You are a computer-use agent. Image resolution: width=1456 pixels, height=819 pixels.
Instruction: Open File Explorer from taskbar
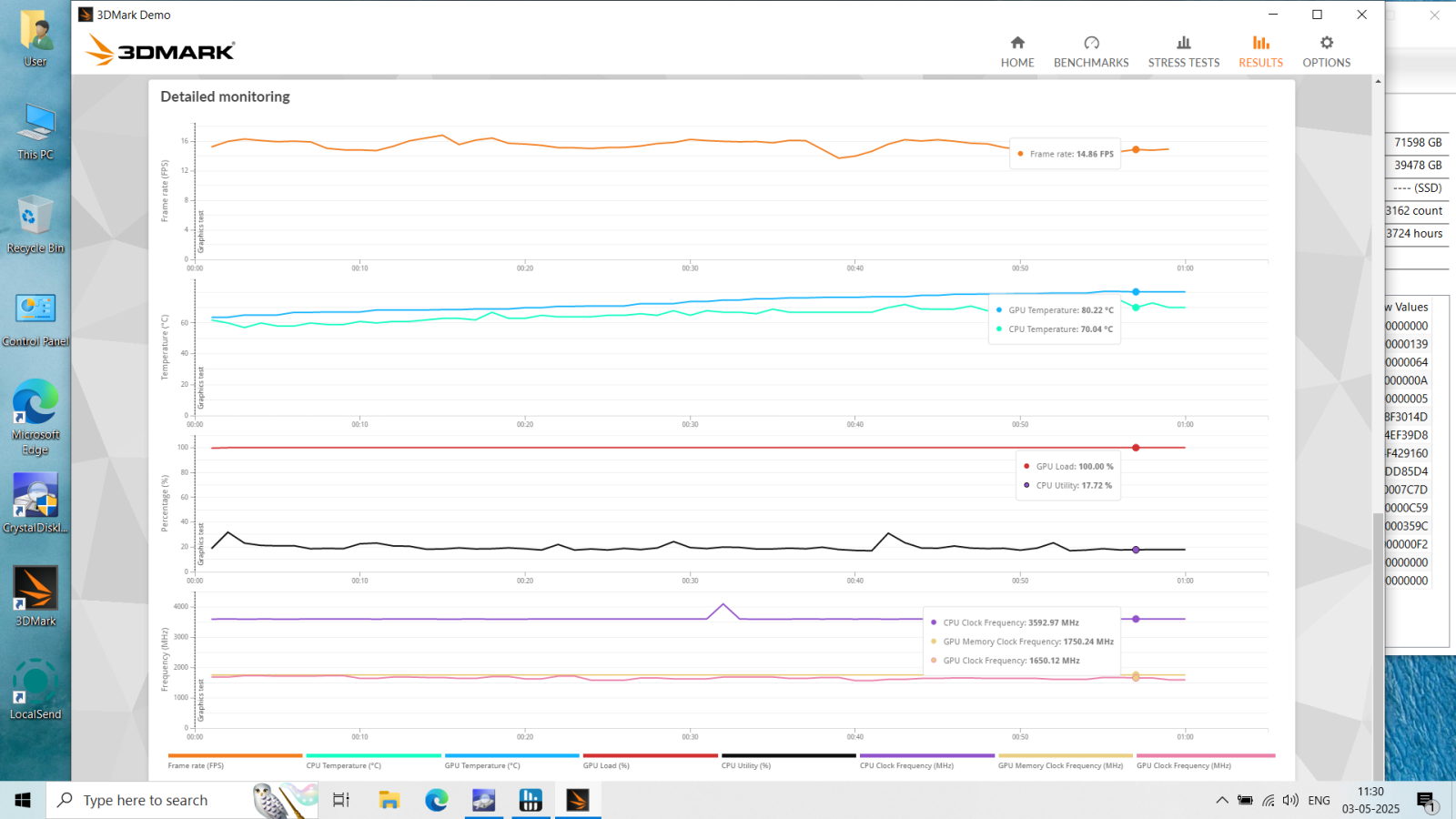pyautogui.click(x=389, y=800)
